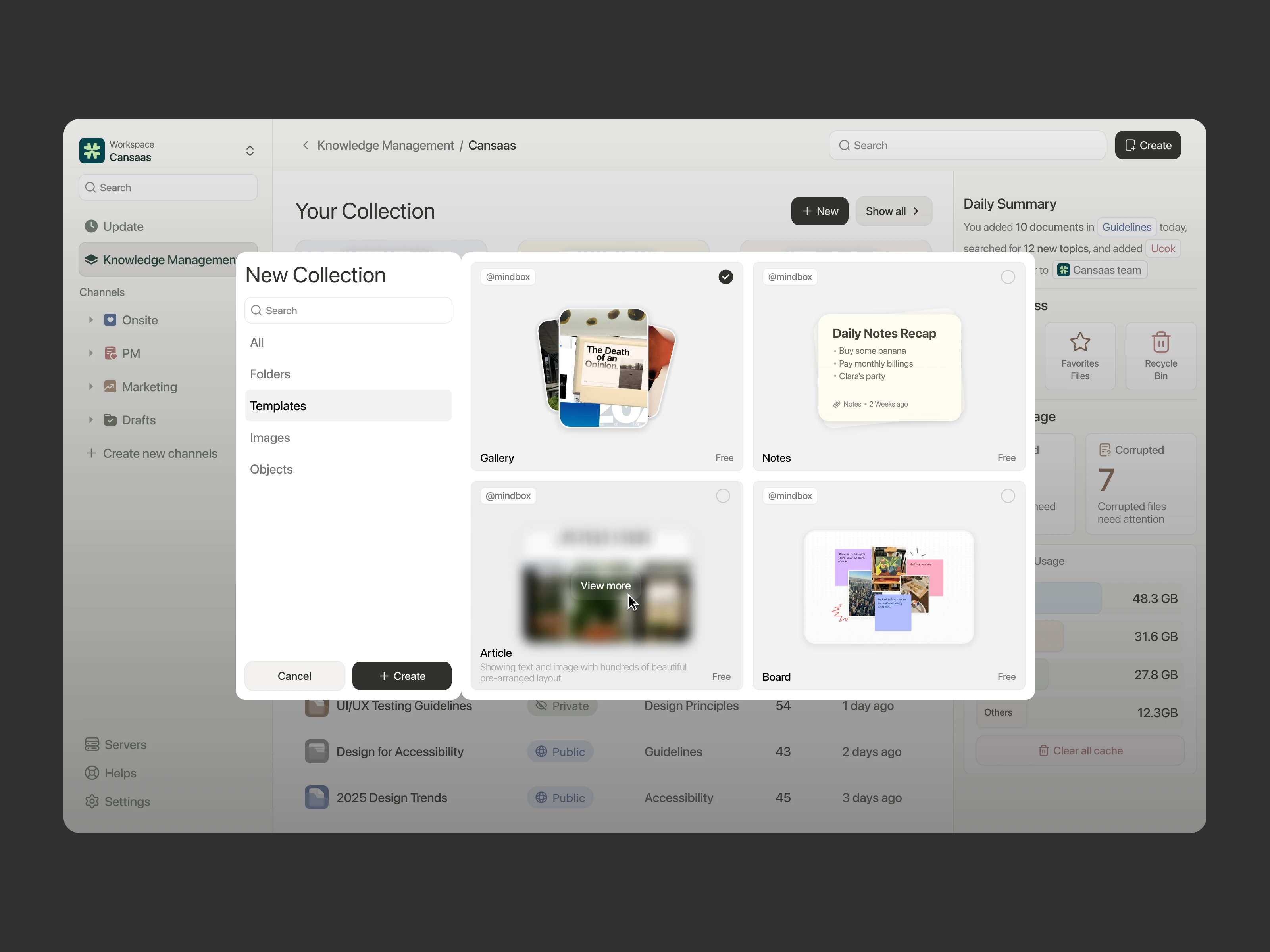1270x952 pixels.
Task: Select the Article template radio
Action: 723,496
